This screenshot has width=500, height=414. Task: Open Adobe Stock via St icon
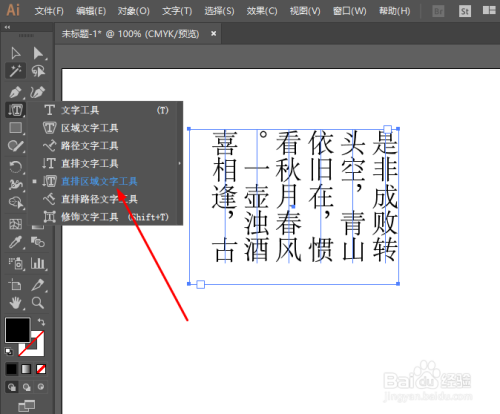(x=464, y=12)
